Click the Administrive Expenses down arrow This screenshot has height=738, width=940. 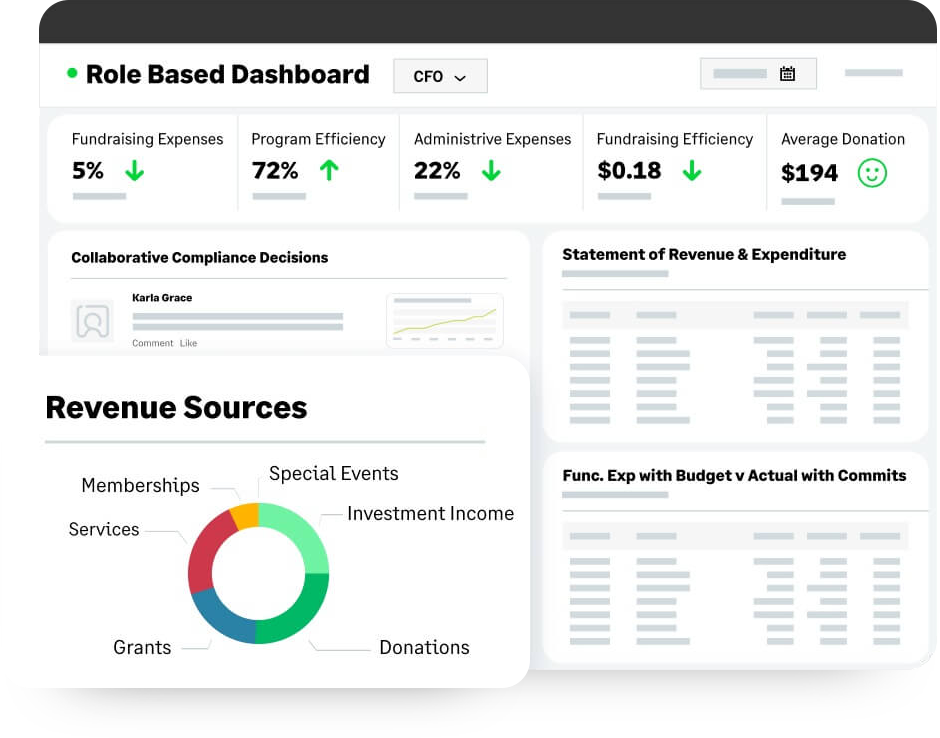pyautogui.click(x=491, y=170)
